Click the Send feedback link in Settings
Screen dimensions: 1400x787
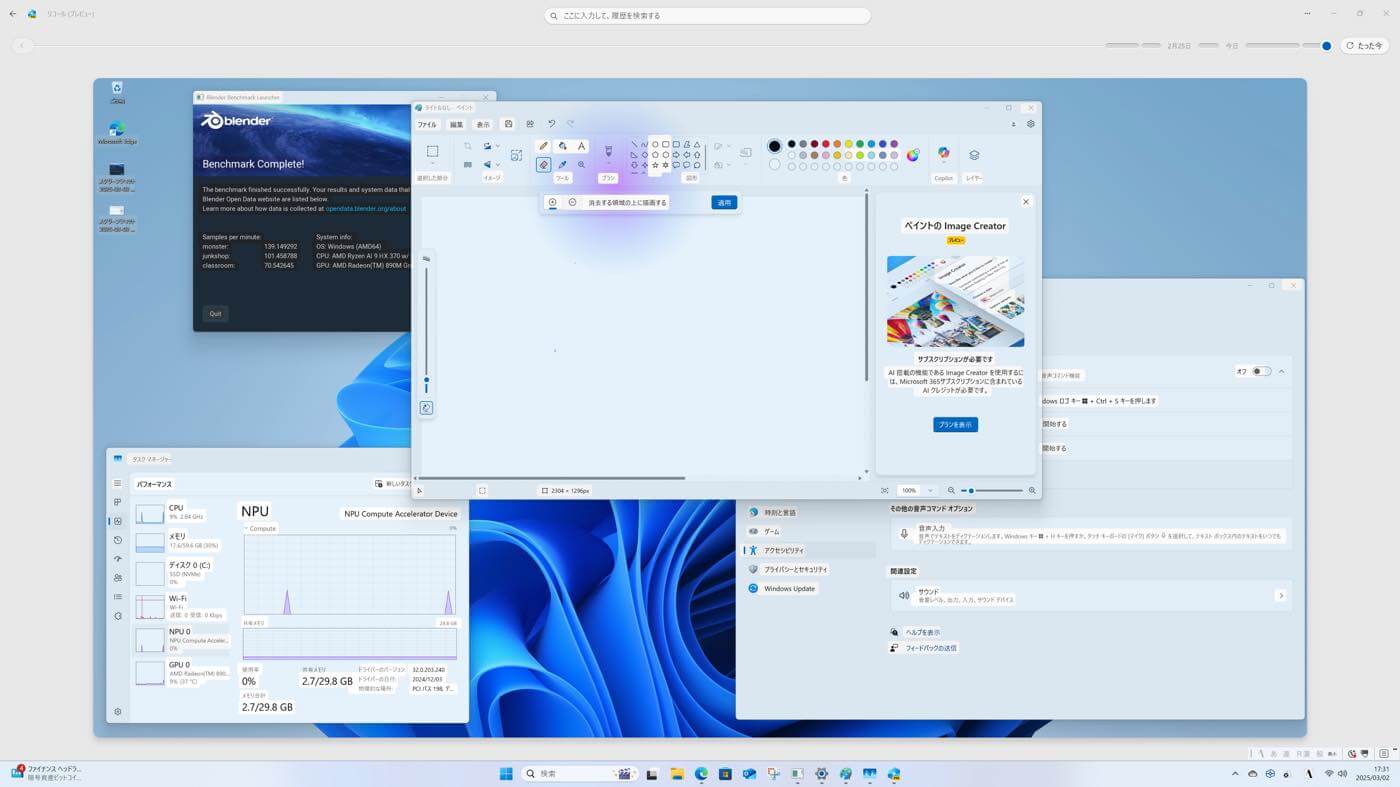point(931,648)
